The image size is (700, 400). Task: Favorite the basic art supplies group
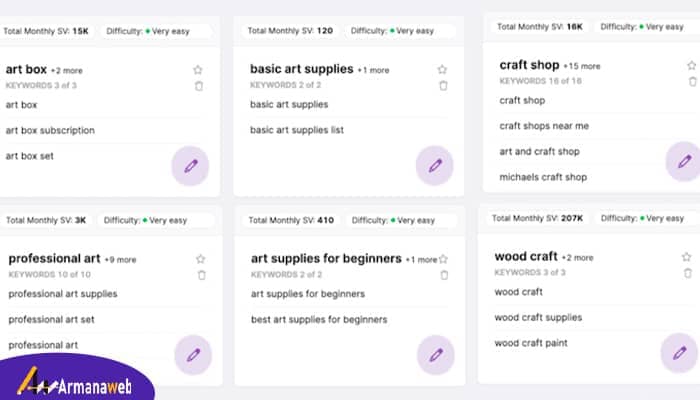(442, 69)
